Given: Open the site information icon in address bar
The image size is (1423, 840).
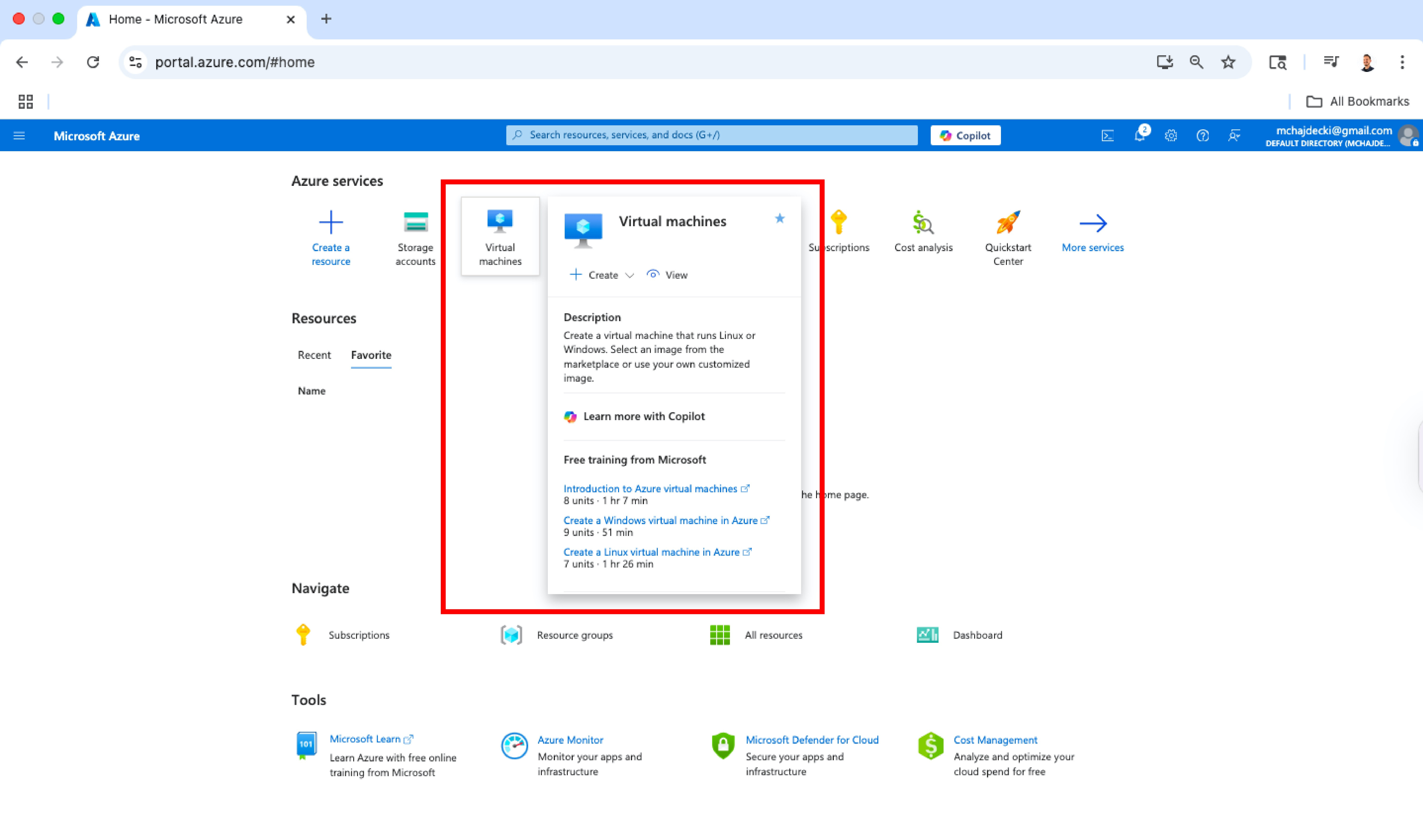Looking at the screenshot, I should pyautogui.click(x=135, y=62).
